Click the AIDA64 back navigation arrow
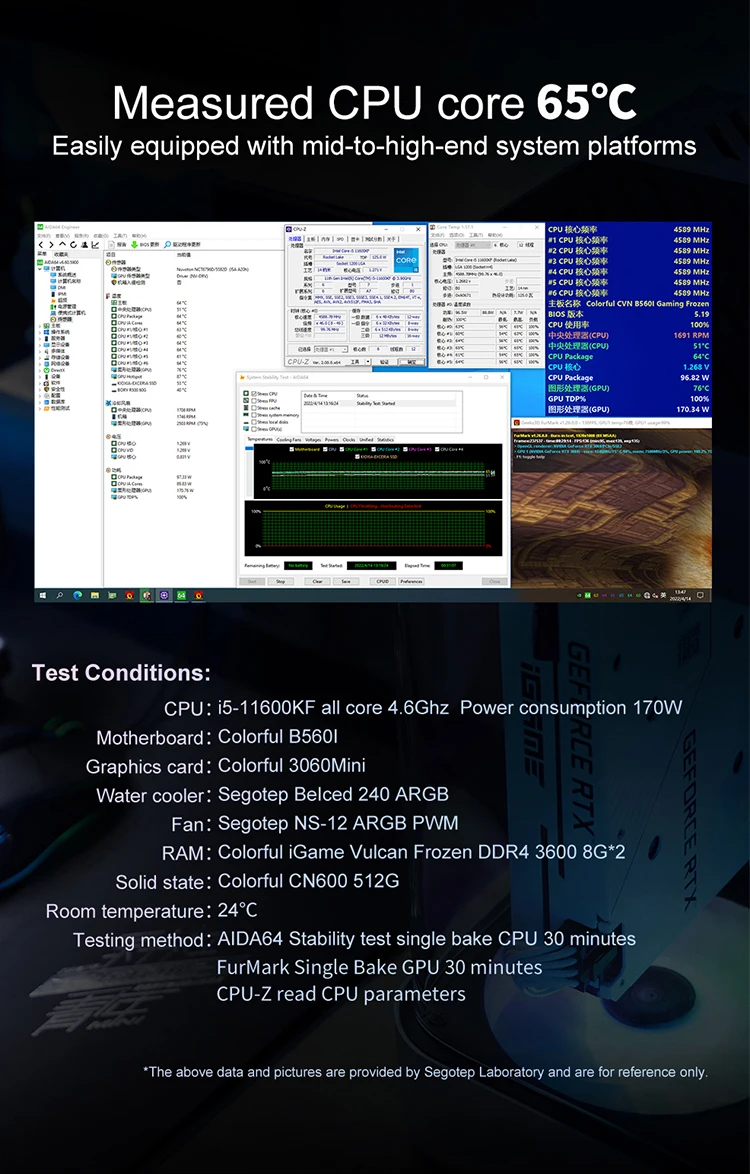Image resolution: width=750 pixels, height=1174 pixels. pos(42,244)
